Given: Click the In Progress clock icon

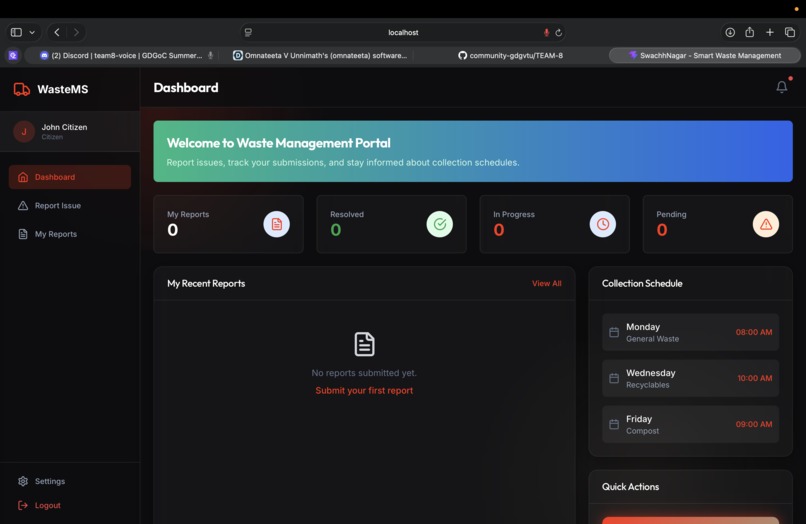Looking at the screenshot, I should (x=602, y=224).
